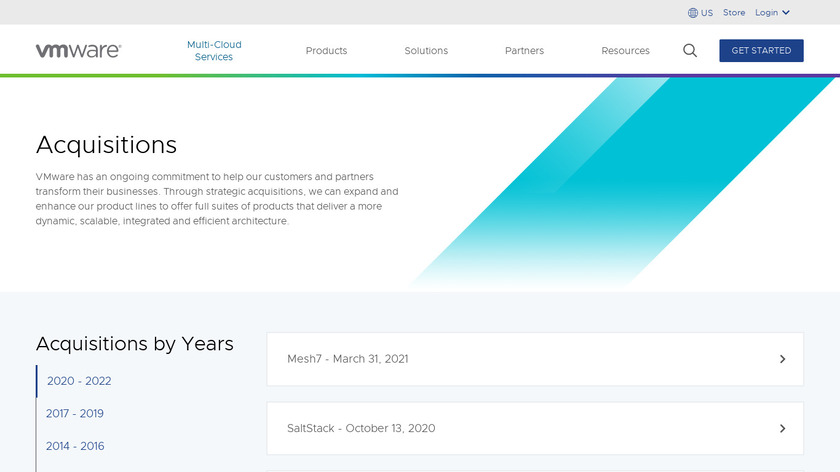840x472 pixels.
Task: Click the Acquisitions page heading
Action: (x=106, y=144)
